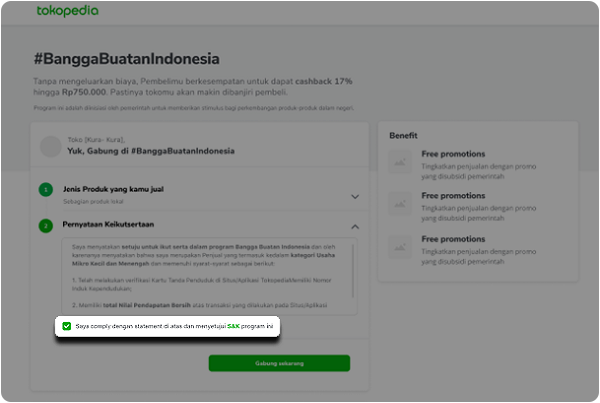The width and height of the screenshot is (600, 403).
Task: Click the third Free promotions image placeholder
Action: pyautogui.click(x=400, y=247)
